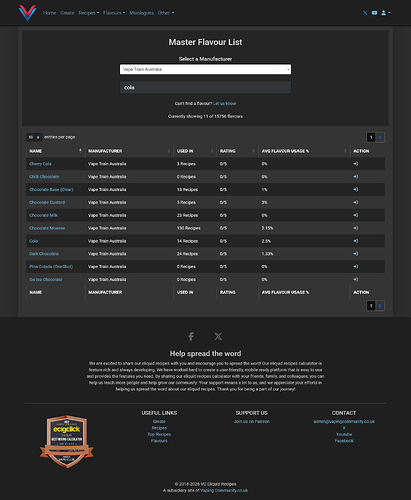Open the X (Twitter) icon in navbar
This screenshot has height=500, width=411.
pyautogui.click(x=365, y=13)
